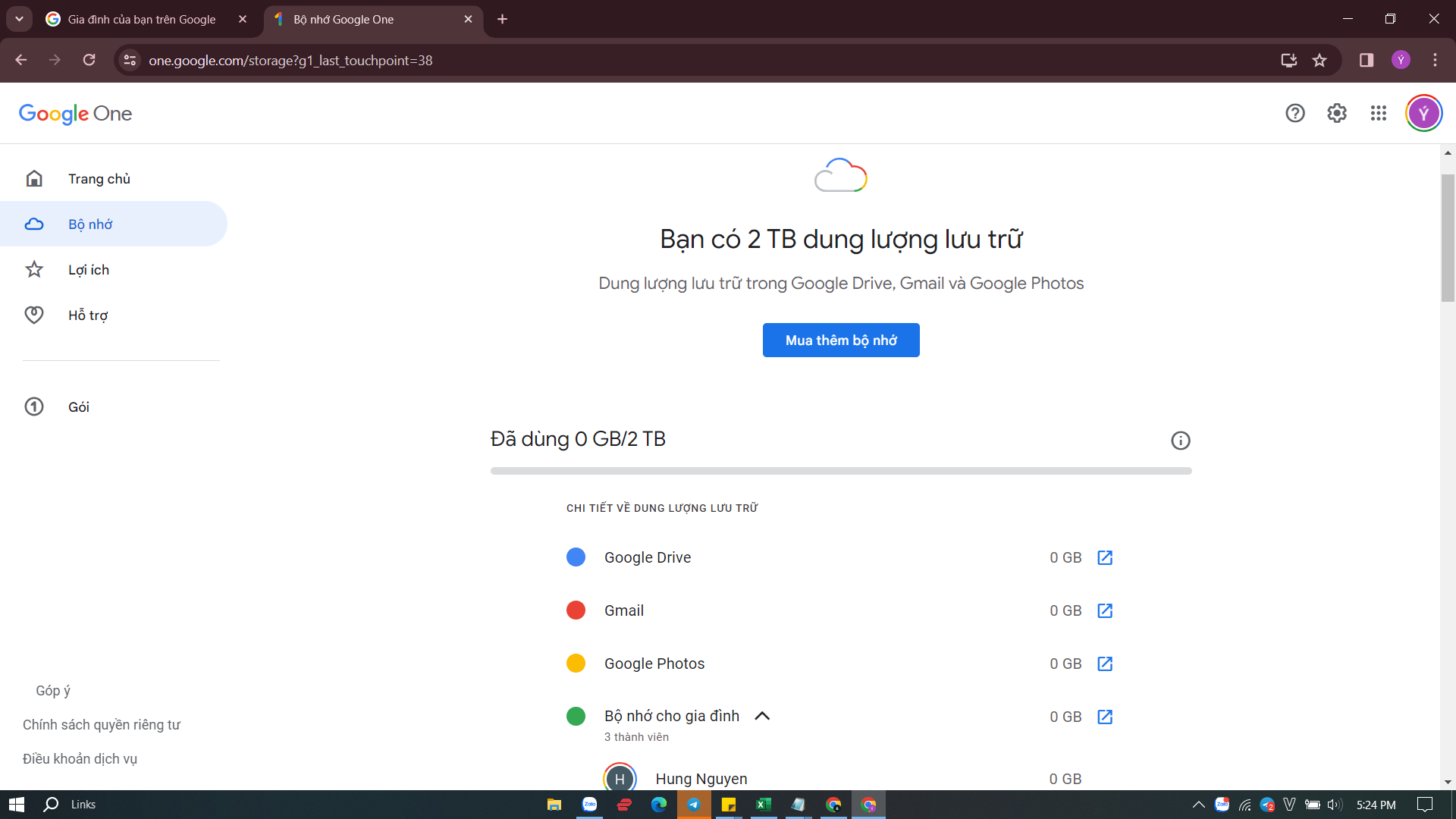This screenshot has height=819, width=1456.
Task: Click the blue Google Drive color dot
Action: point(576,557)
